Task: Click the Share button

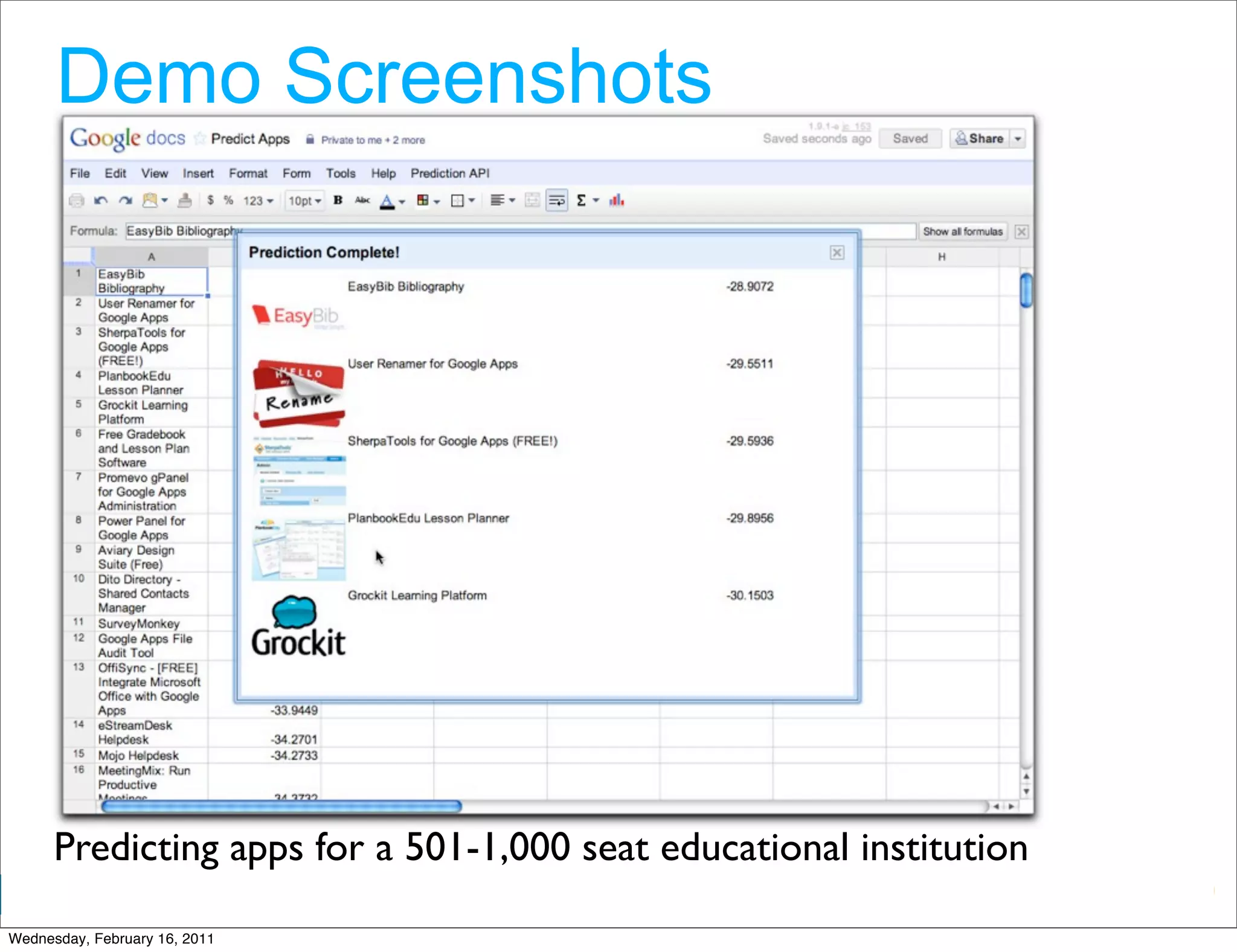Action: [x=980, y=139]
